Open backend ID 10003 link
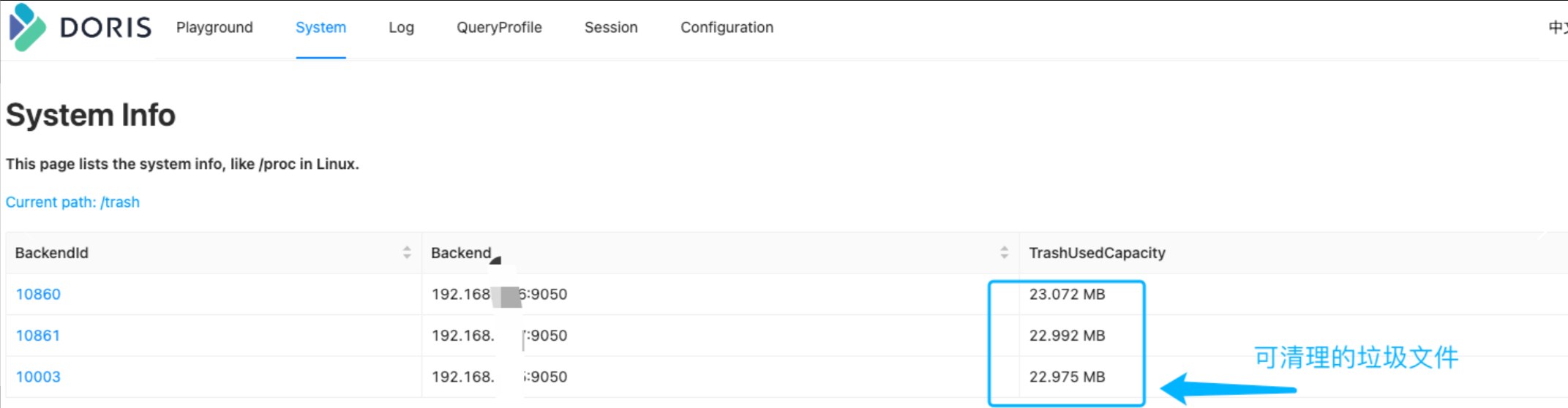The width and height of the screenshot is (1568, 408). click(x=38, y=377)
